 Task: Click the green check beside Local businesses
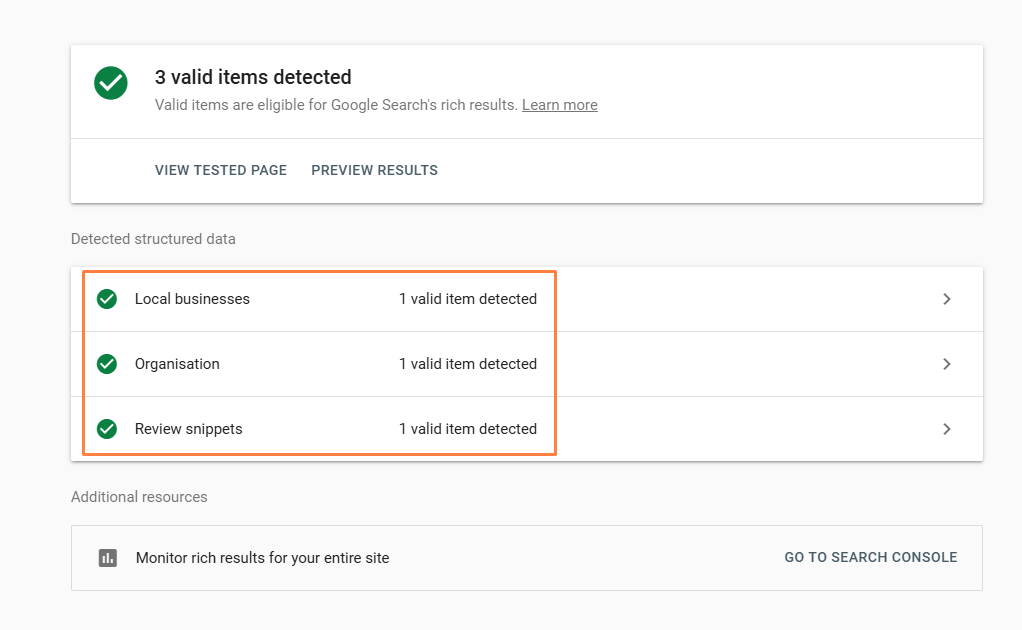[x=107, y=299]
